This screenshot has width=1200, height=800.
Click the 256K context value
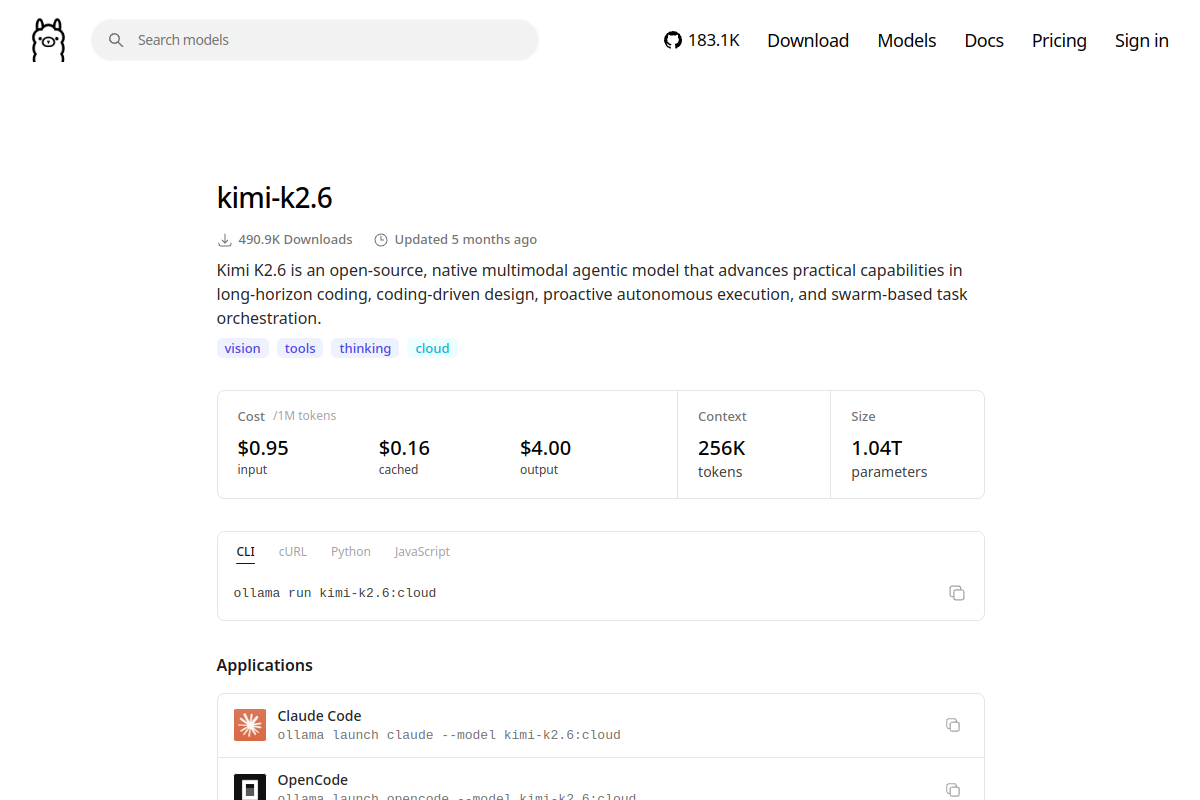point(722,448)
